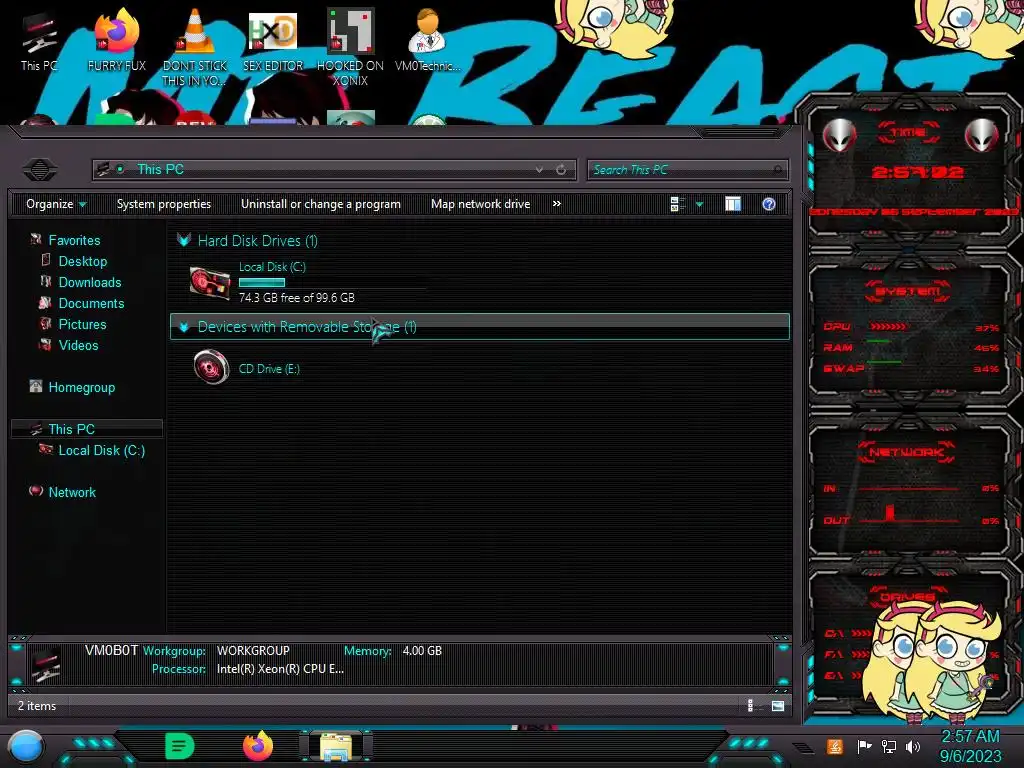Screen dimensions: 1024x768
Task: Select the Local Disk (C:) drive icon
Action: (210, 284)
